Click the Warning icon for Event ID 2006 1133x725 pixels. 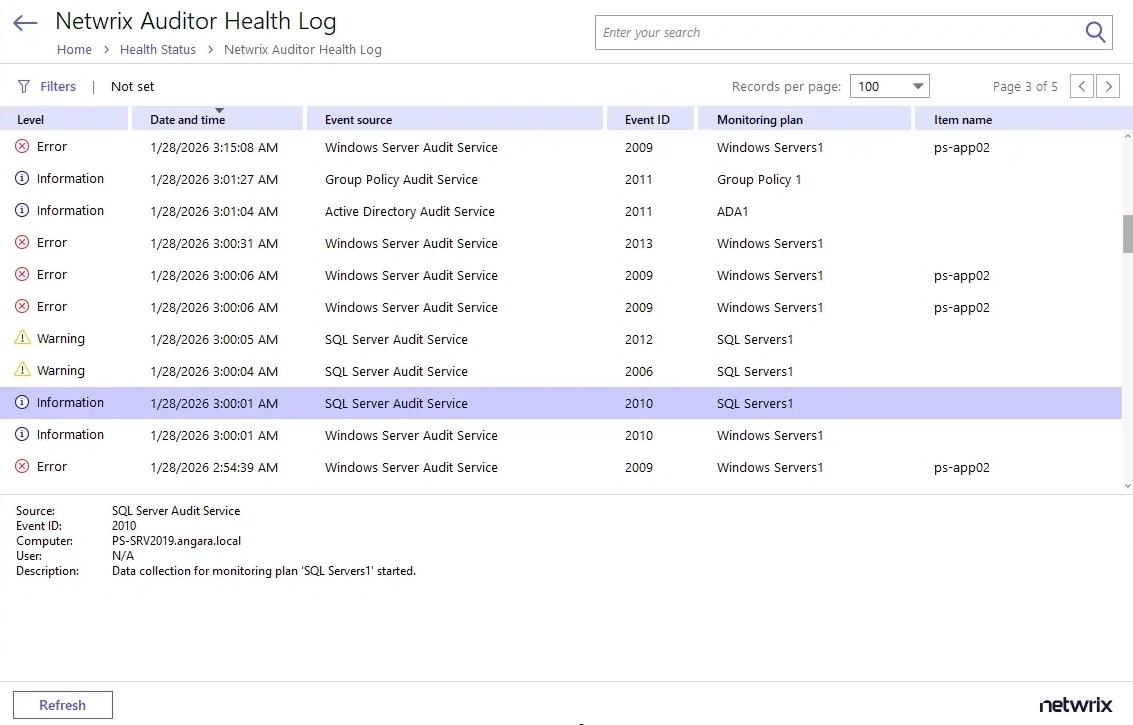click(22, 370)
